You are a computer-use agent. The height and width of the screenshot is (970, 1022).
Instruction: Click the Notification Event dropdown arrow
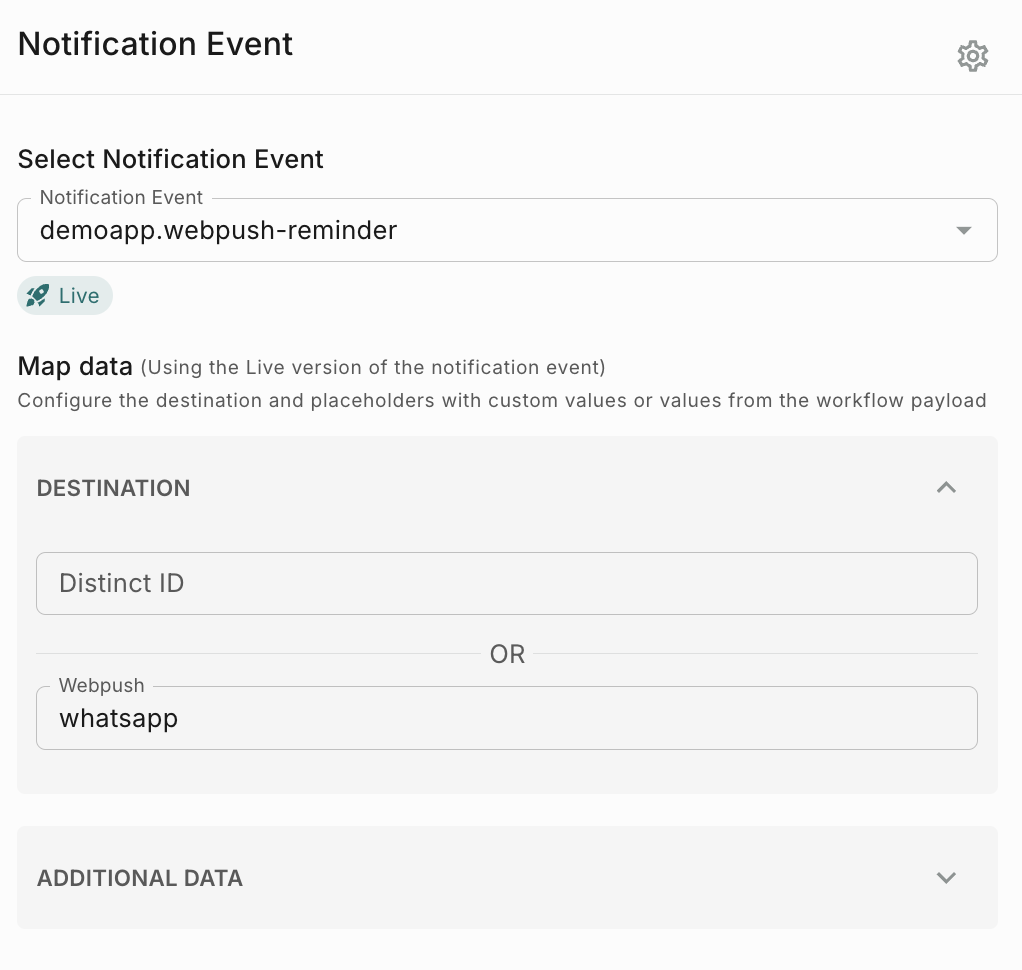point(963,229)
